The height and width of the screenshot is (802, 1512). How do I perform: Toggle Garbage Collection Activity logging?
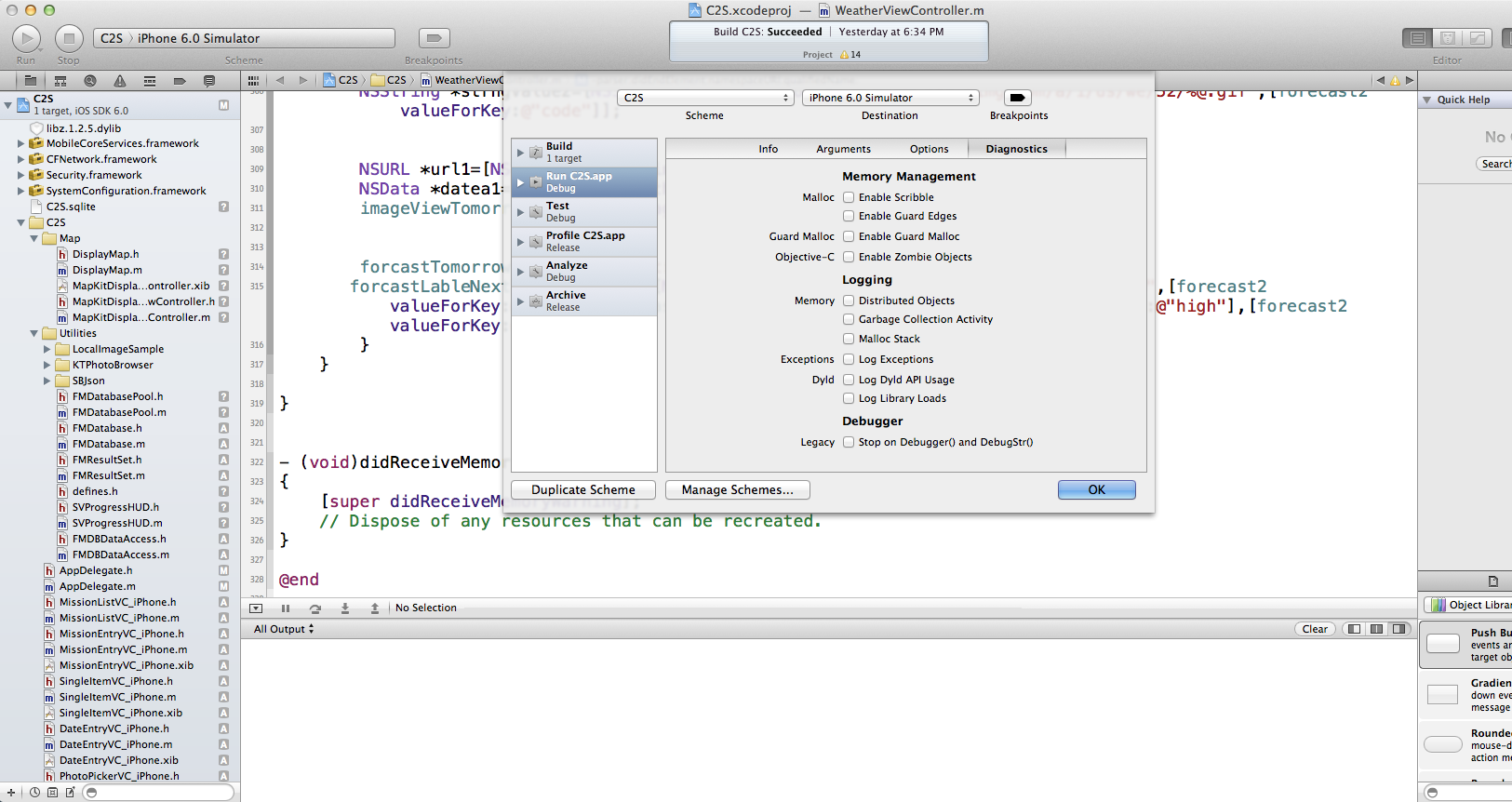click(849, 319)
